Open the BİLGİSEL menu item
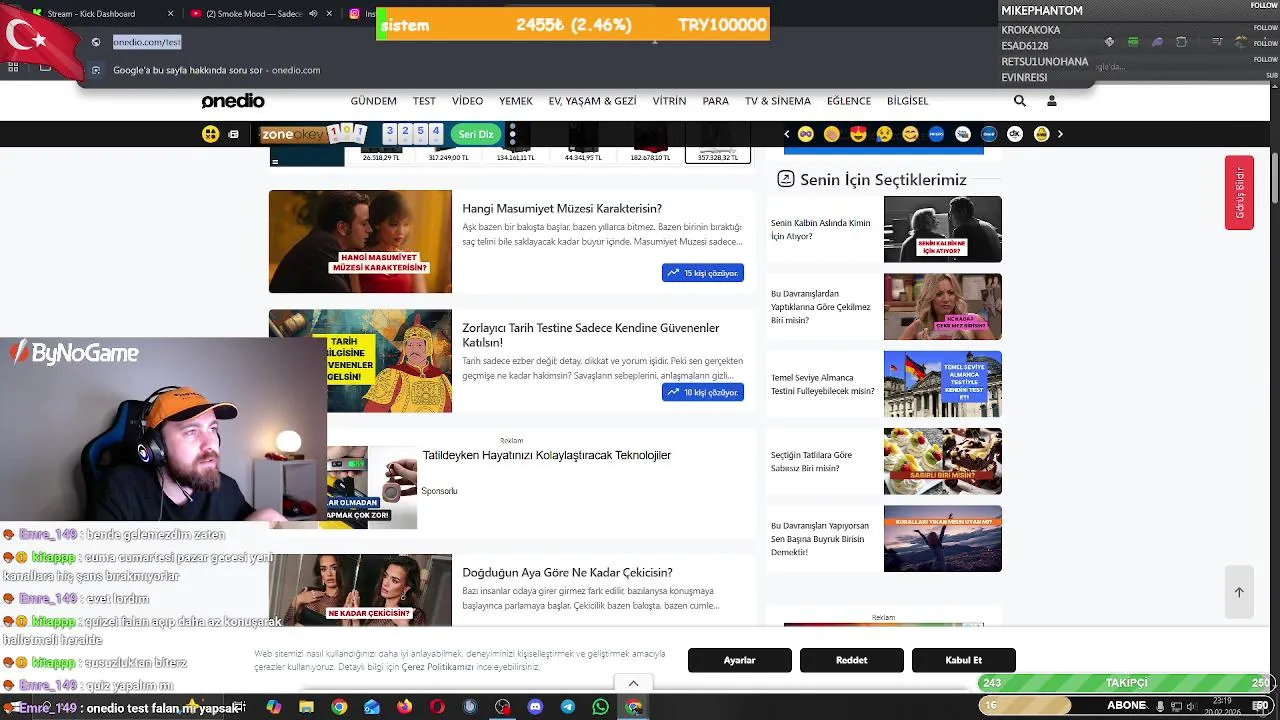The width and height of the screenshot is (1280, 720). click(x=908, y=101)
